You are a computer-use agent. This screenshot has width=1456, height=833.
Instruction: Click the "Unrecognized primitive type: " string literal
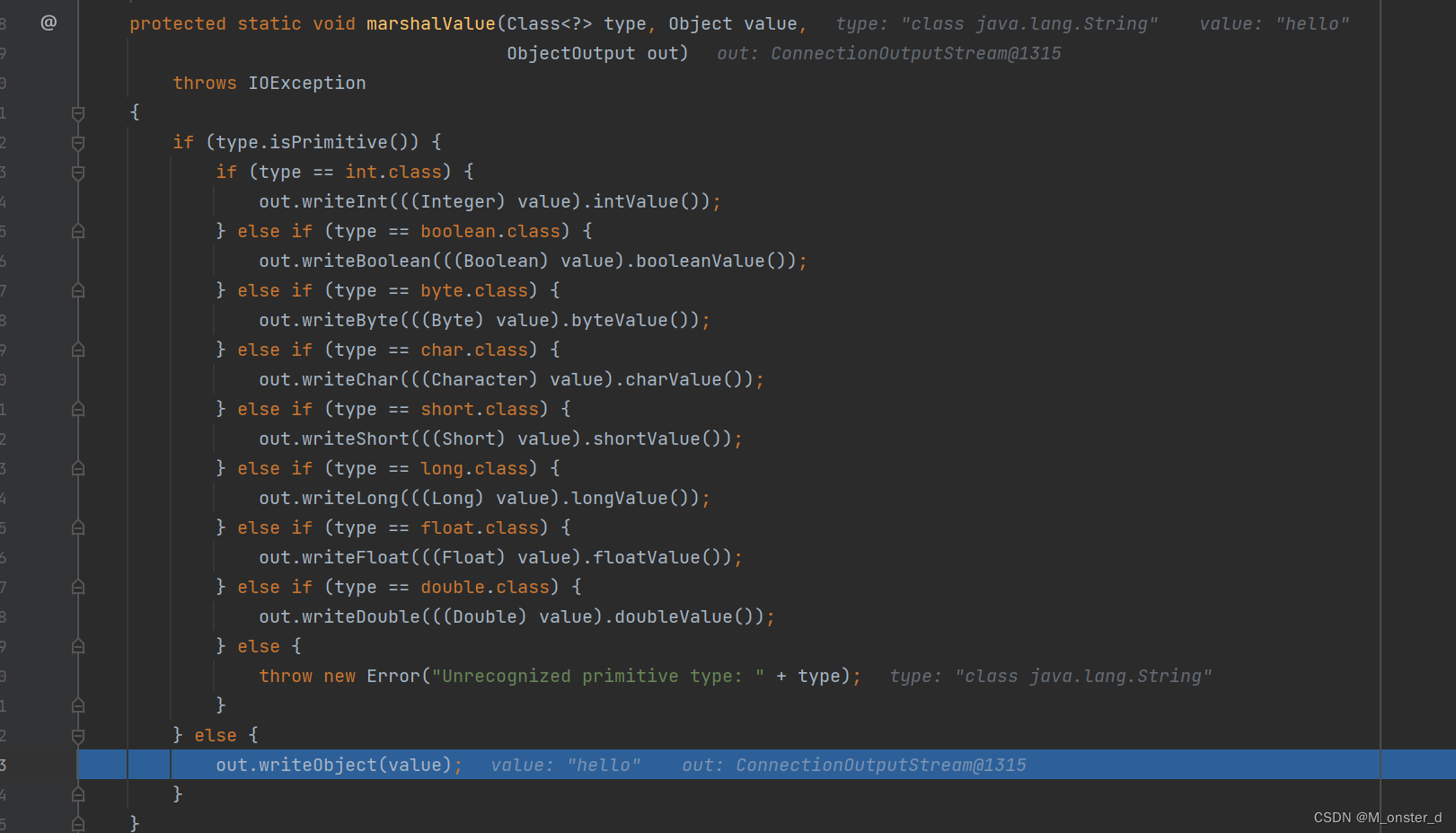pyautogui.click(x=598, y=677)
